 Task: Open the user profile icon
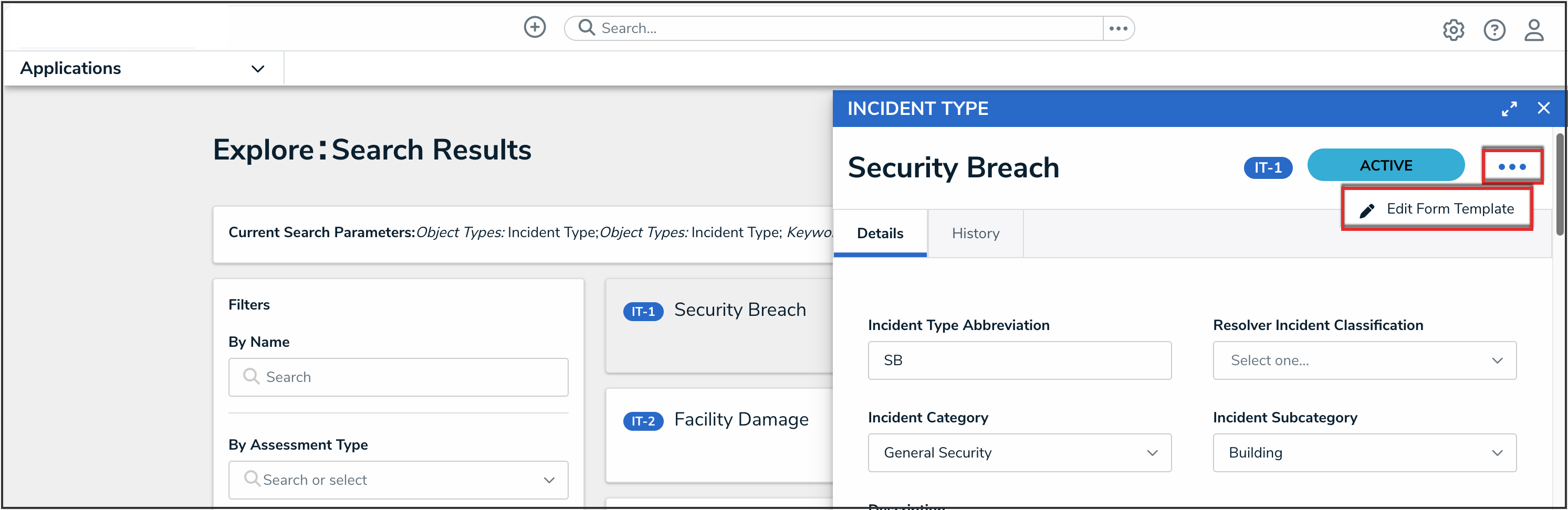pos(1533,30)
